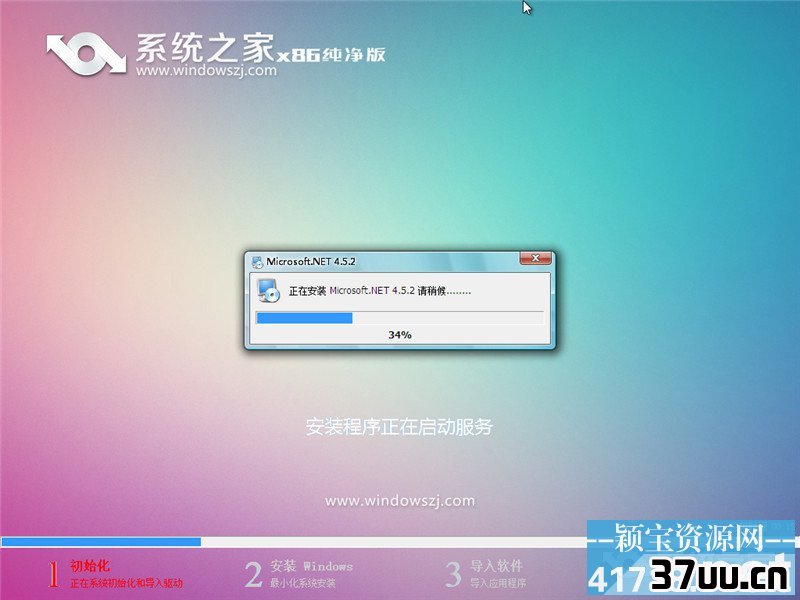The height and width of the screenshot is (600, 800).
Task: Click the x86纯净版 label
Action: 331,55
